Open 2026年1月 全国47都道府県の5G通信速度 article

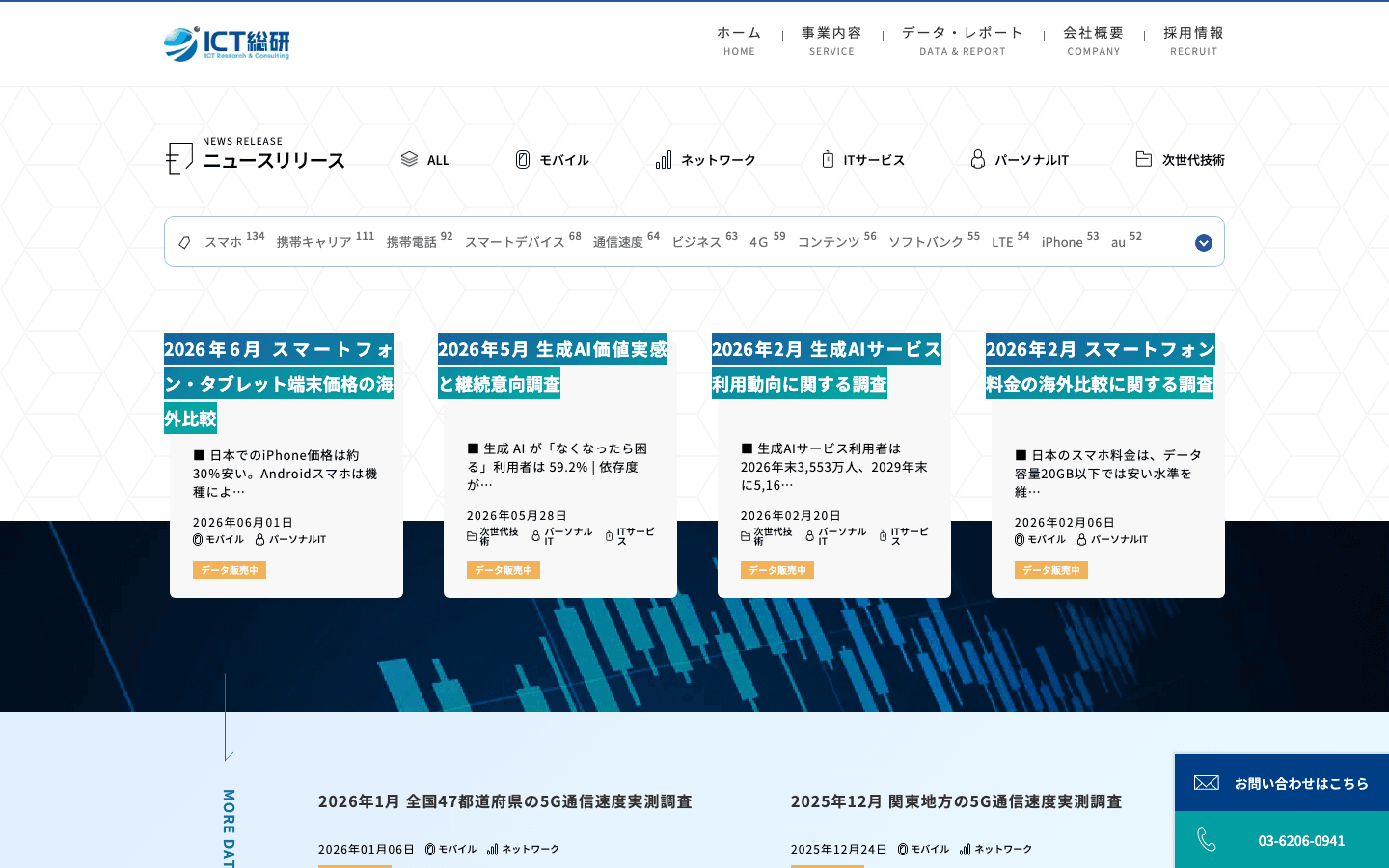coord(505,801)
